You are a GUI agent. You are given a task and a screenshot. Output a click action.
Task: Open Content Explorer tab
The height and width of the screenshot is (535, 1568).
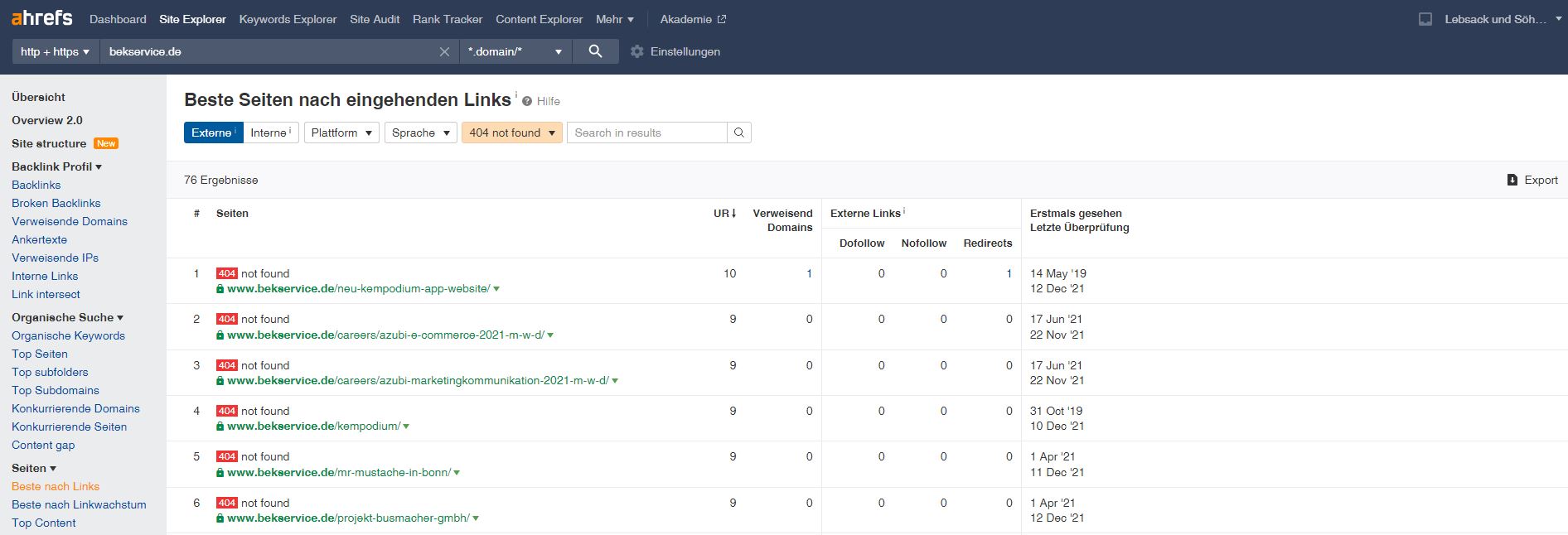tap(539, 19)
